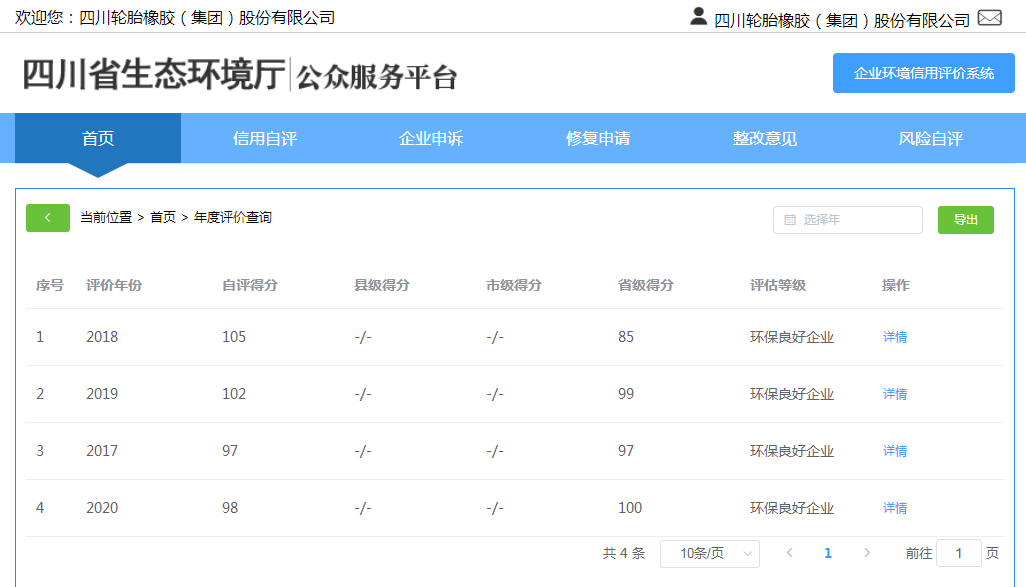Click the 评价年份 column header
This screenshot has height=587, width=1026.
tap(114, 285)
